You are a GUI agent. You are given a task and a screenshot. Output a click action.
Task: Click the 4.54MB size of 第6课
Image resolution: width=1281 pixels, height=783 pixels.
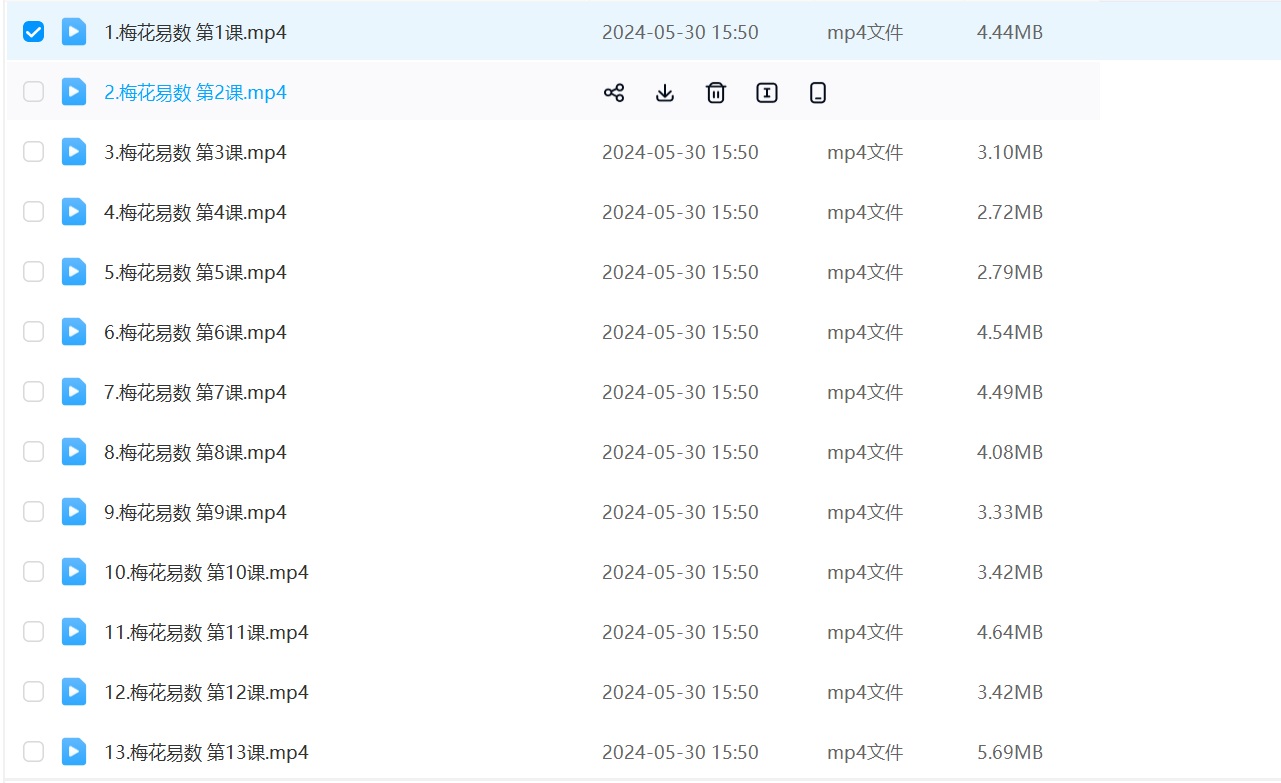[x=1009, y=333]
